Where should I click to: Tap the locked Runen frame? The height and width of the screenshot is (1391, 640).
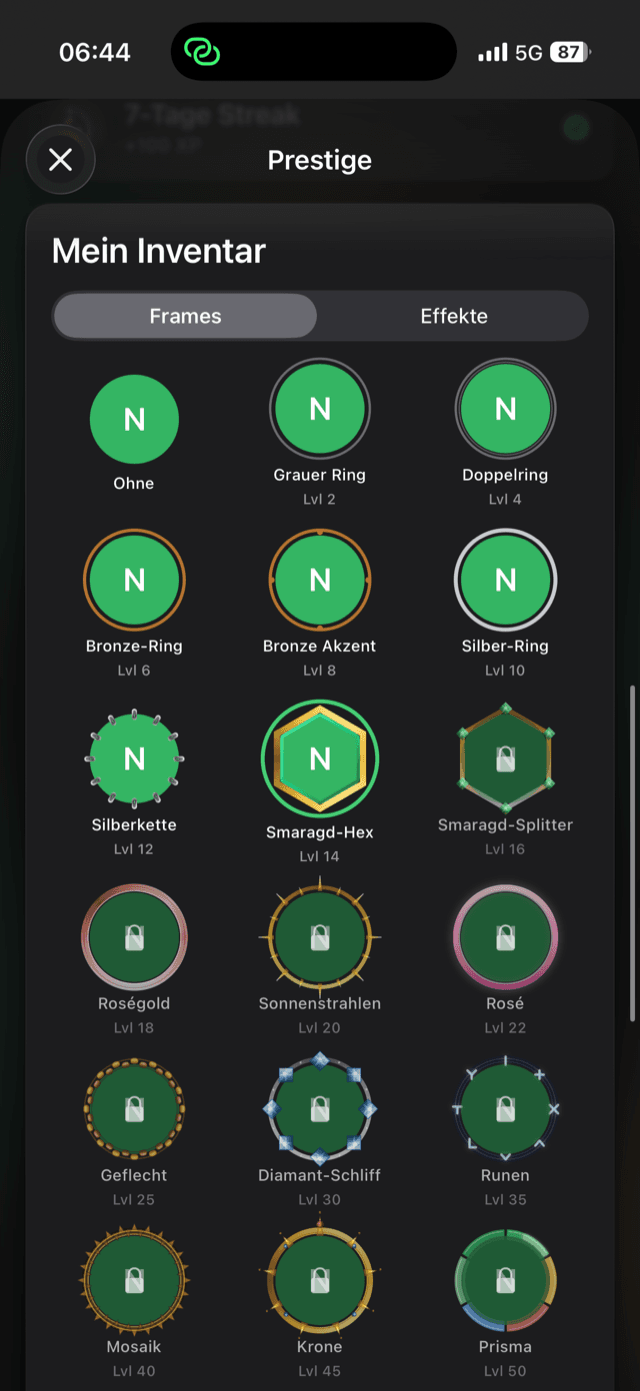pyautogui.click(x=506, y=1109)
